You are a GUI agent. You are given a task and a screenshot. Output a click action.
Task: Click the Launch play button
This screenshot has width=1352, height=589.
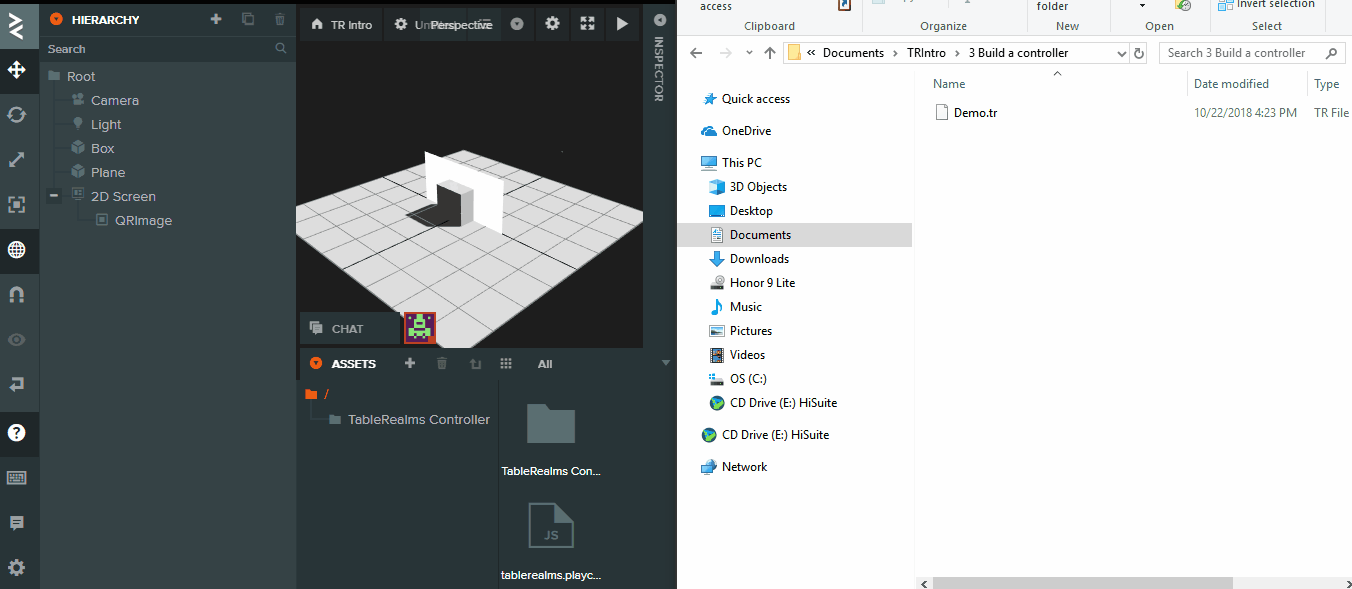coord(622,24)
